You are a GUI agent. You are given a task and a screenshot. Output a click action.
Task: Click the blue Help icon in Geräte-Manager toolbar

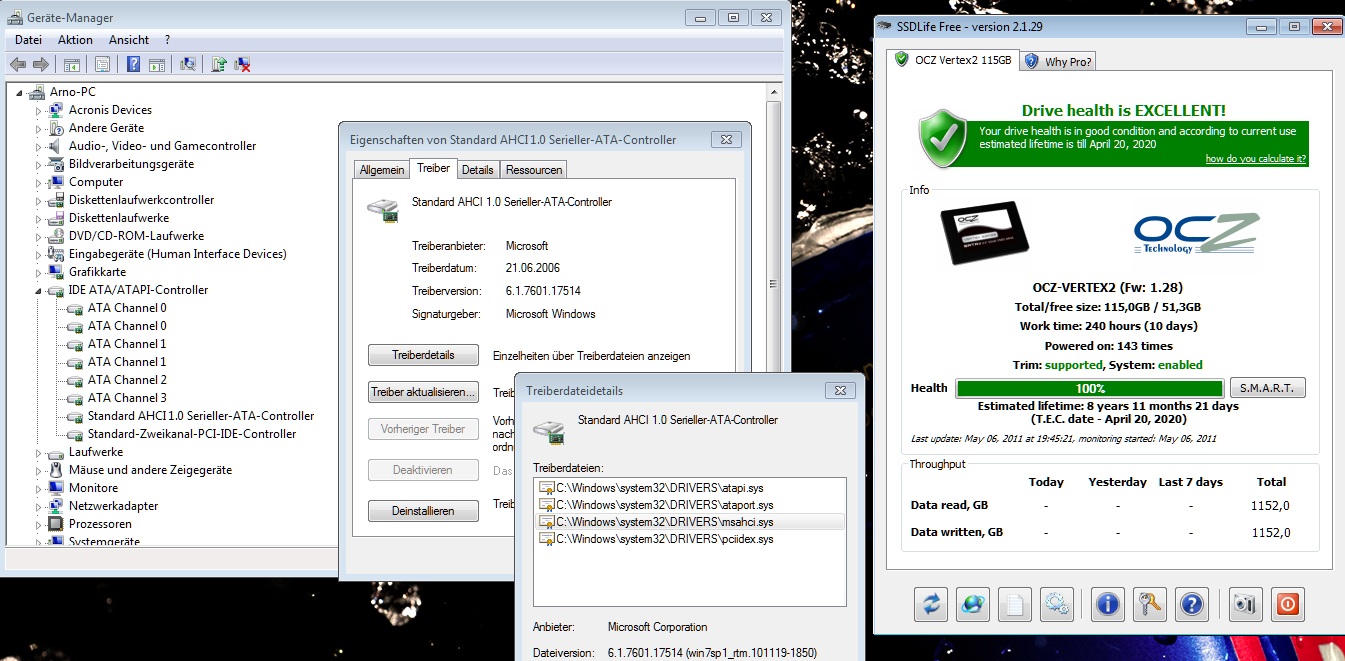click(133, 65)
